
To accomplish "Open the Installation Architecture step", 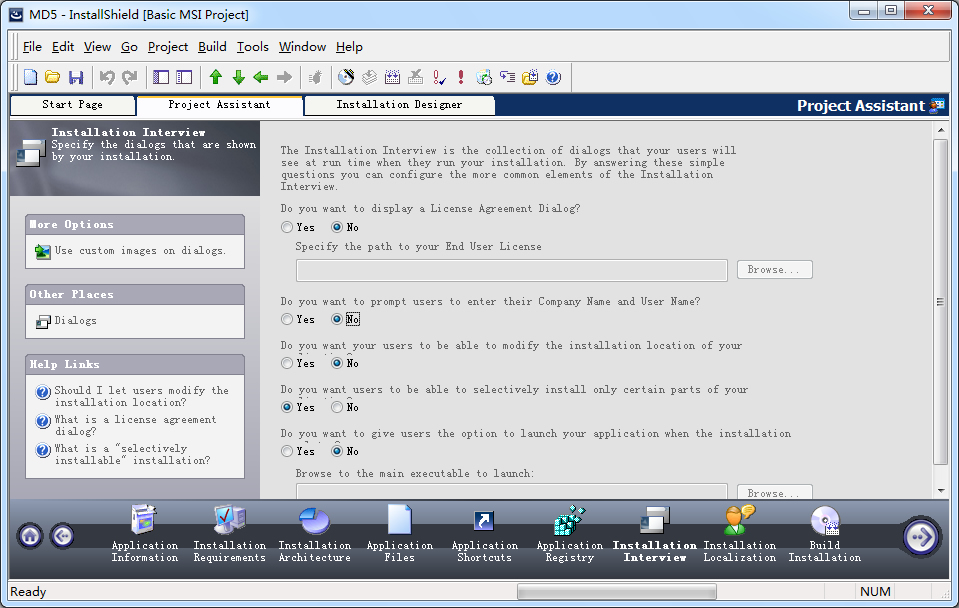I will pyautogui.click(x=314, y=533).
